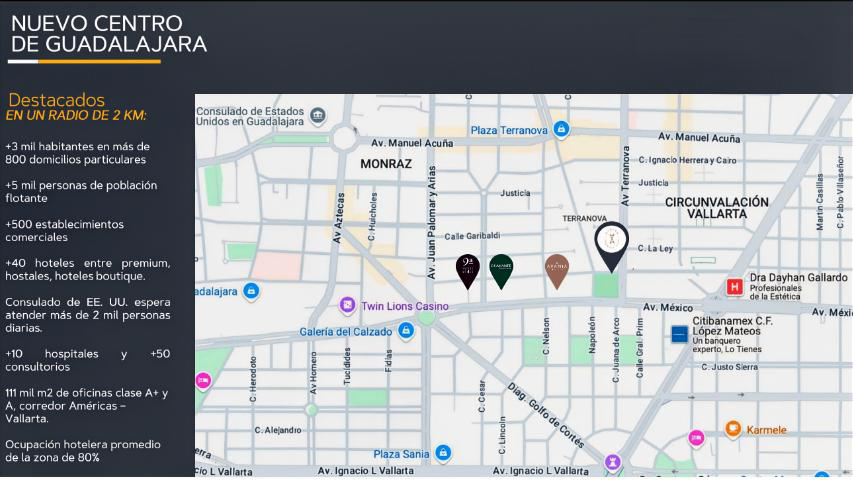This screenshot has width=853, height=481.
Task: Click the Plaza Sania shopping marker
Action: pos(443,453)
